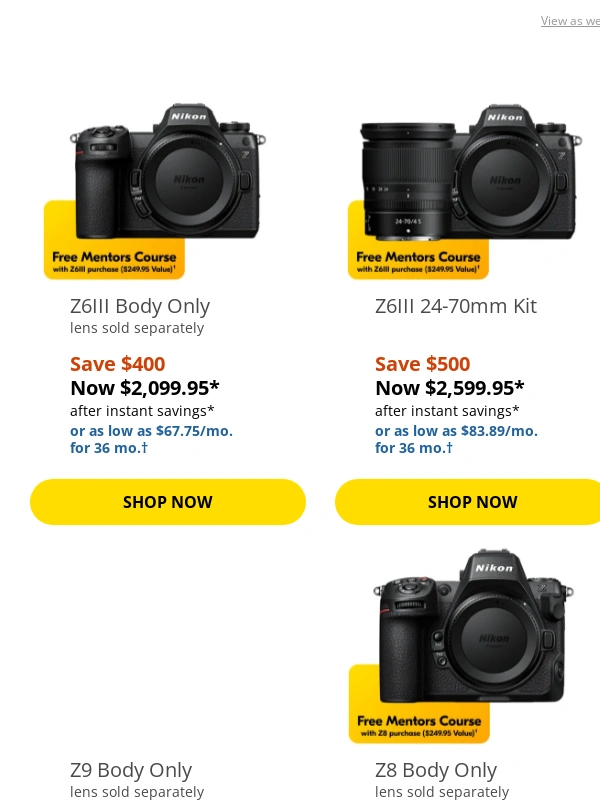Open the Z6III 24-70mm Kit product title
600x800 pixels.
click(x=456, y=306)
